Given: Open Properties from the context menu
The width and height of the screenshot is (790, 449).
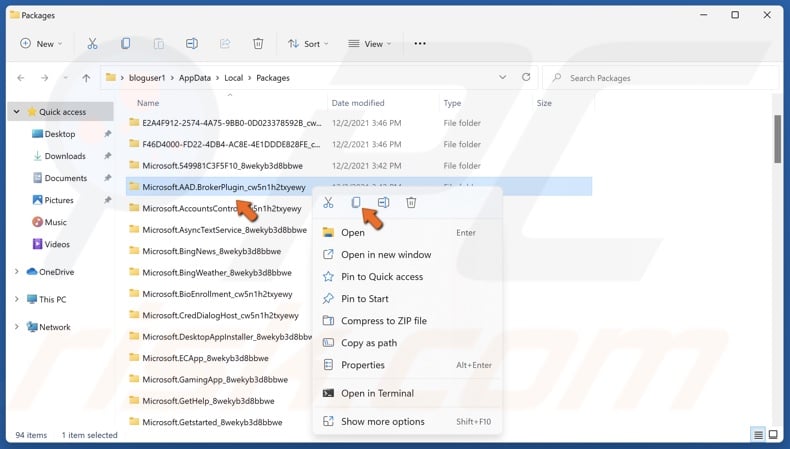Looking at the screenshot, I should (x=407, y=365).
